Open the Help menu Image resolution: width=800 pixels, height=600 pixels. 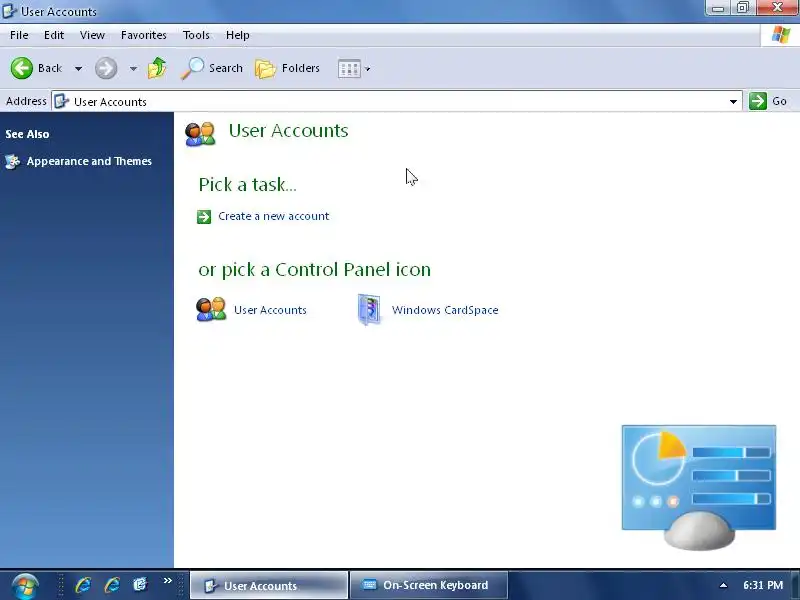pyautogui.click(x=238, y=35)
